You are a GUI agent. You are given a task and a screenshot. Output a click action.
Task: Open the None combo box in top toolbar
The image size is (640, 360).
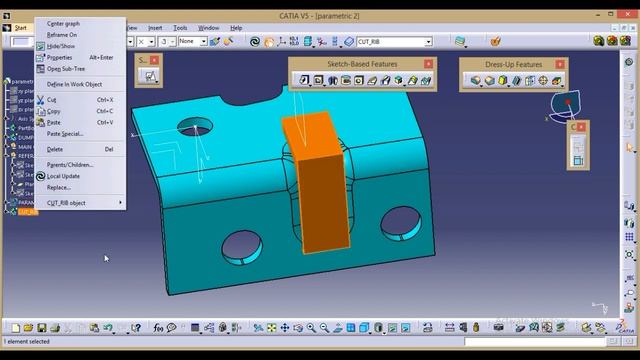(x=192, y=42)
